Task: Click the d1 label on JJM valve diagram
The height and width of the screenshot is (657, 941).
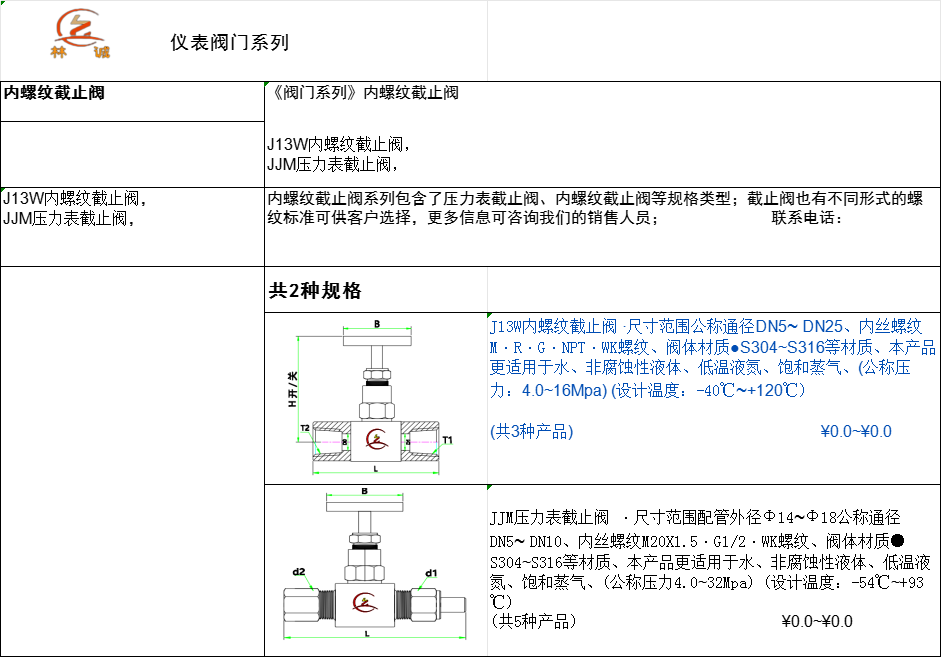Action: [x=431, y=573]
